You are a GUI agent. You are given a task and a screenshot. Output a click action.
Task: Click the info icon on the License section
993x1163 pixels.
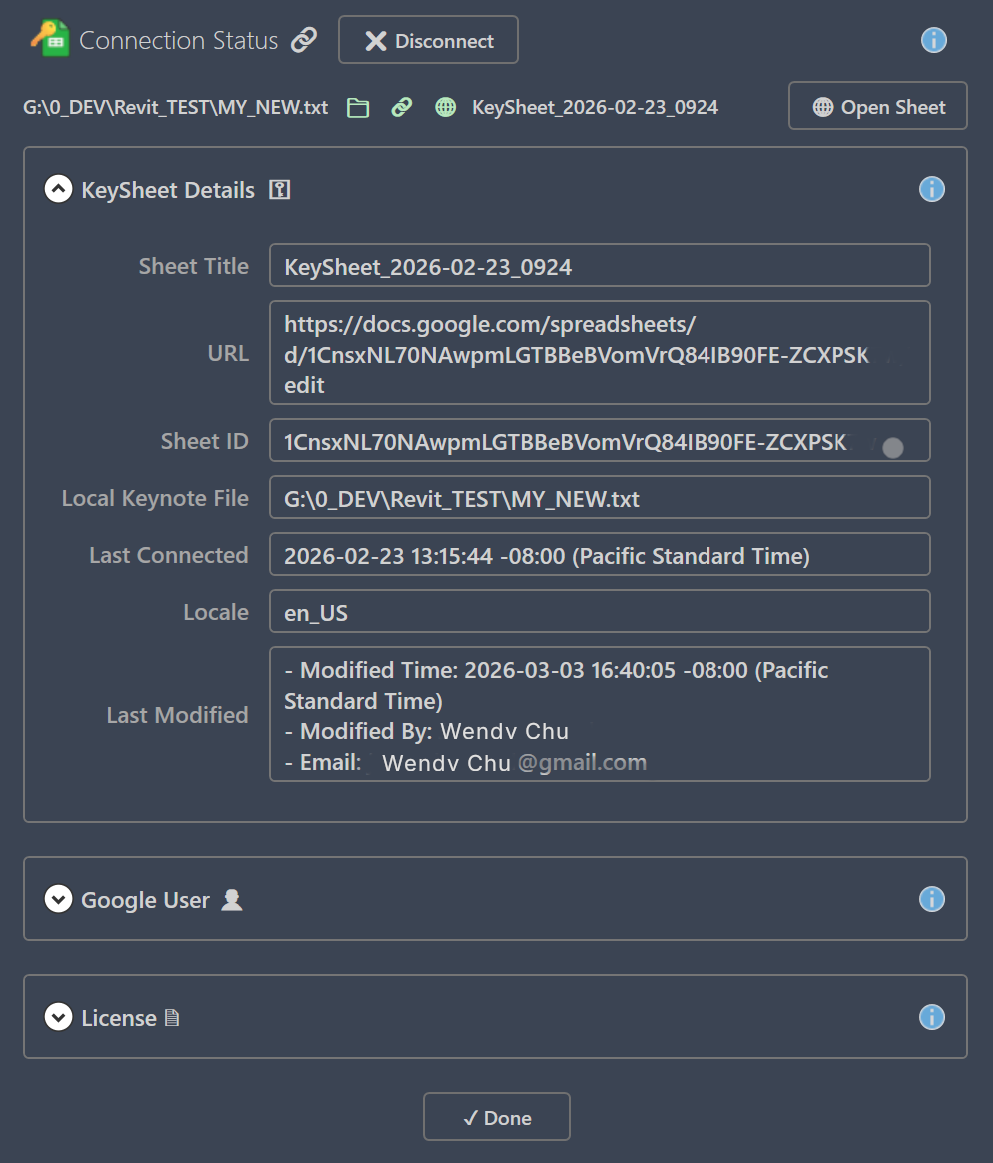coord(931,1016)
